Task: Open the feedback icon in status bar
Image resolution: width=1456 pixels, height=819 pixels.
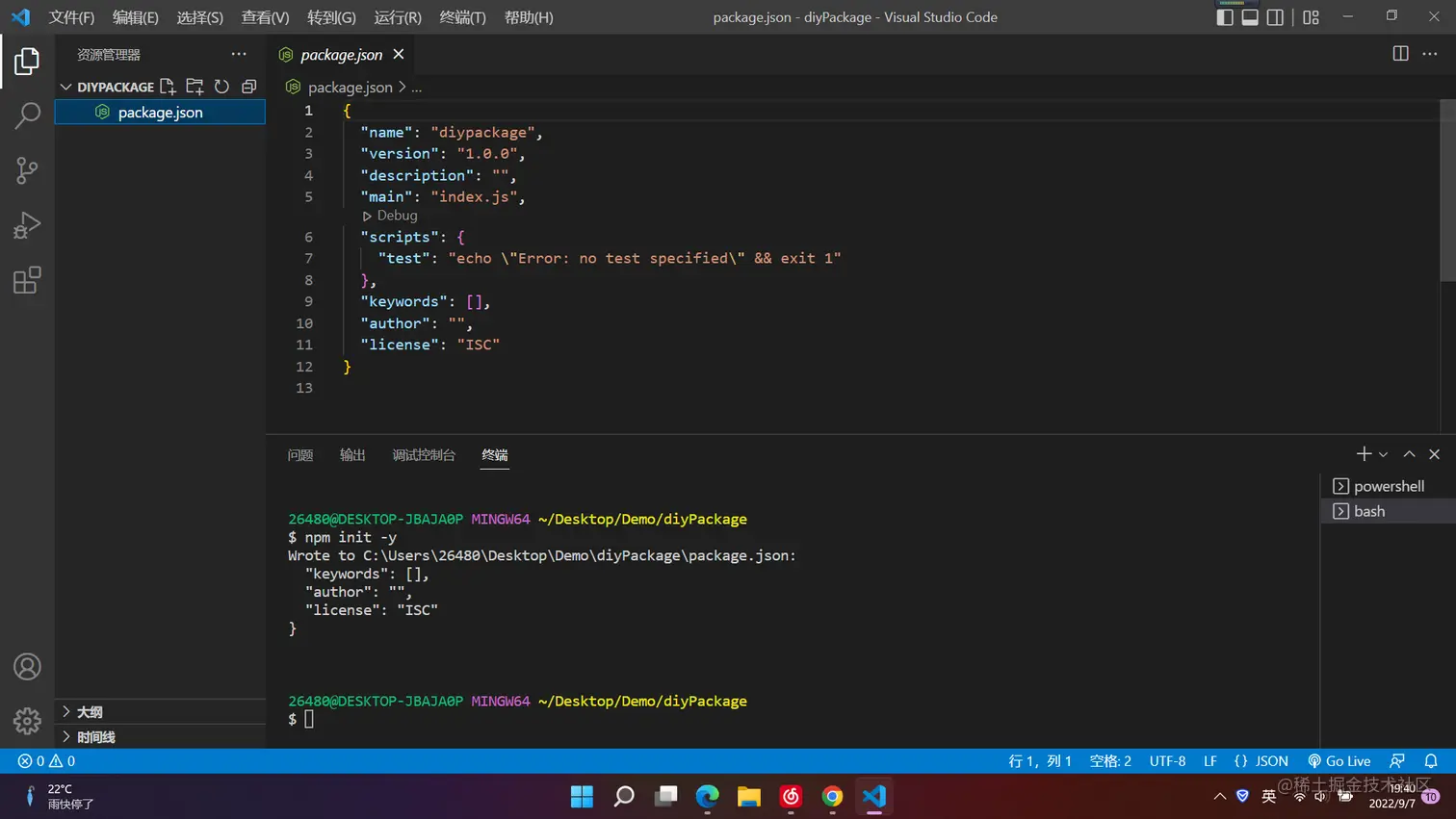Action: pos(1397,761)
